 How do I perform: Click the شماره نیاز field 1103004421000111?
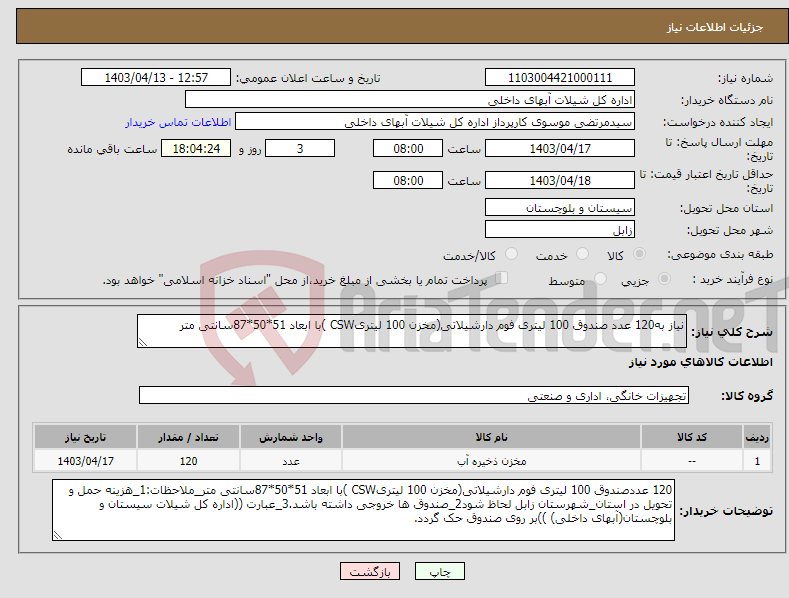(560, 78)
